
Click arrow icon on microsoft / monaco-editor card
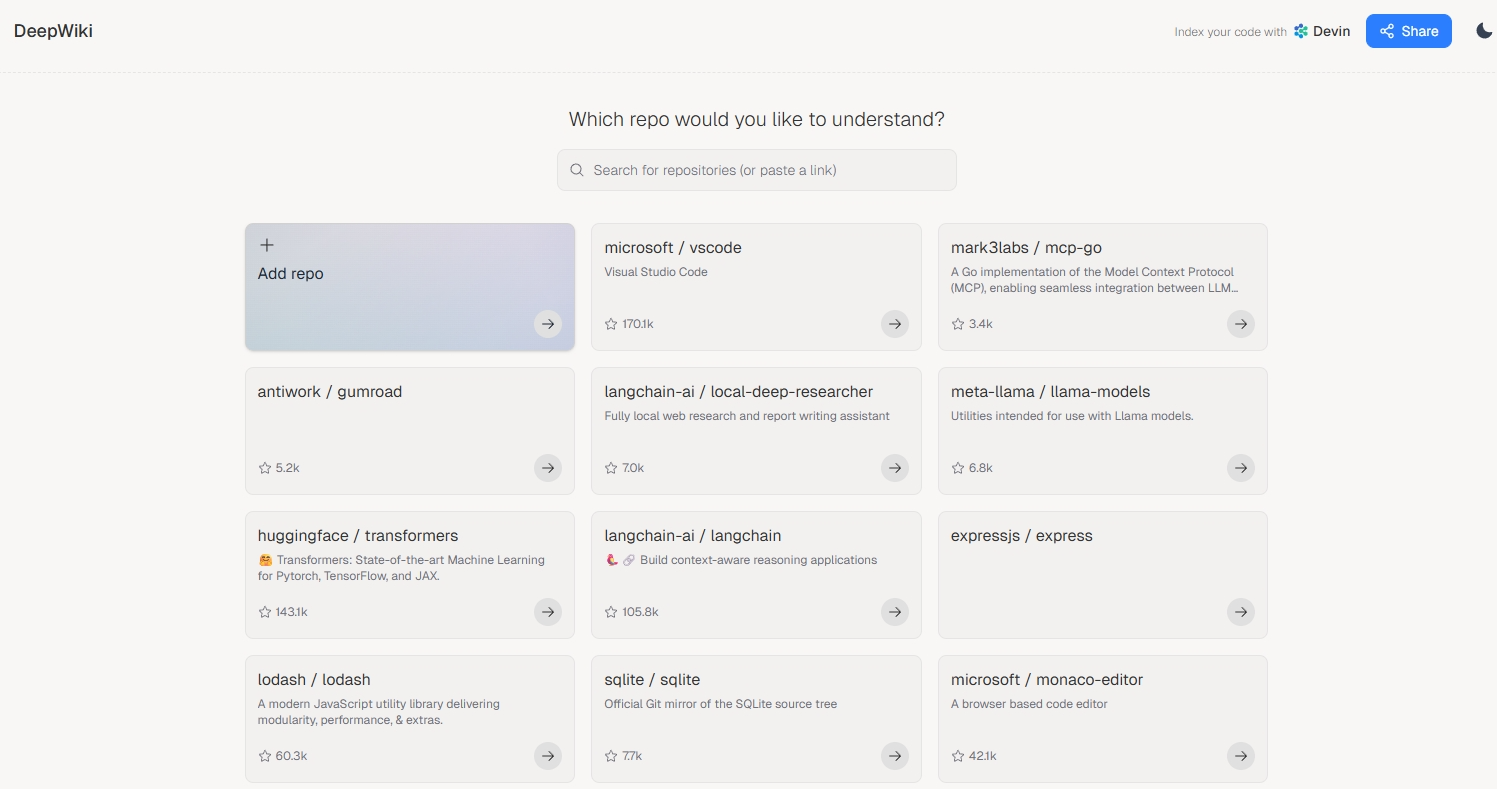pos(1240,756)
